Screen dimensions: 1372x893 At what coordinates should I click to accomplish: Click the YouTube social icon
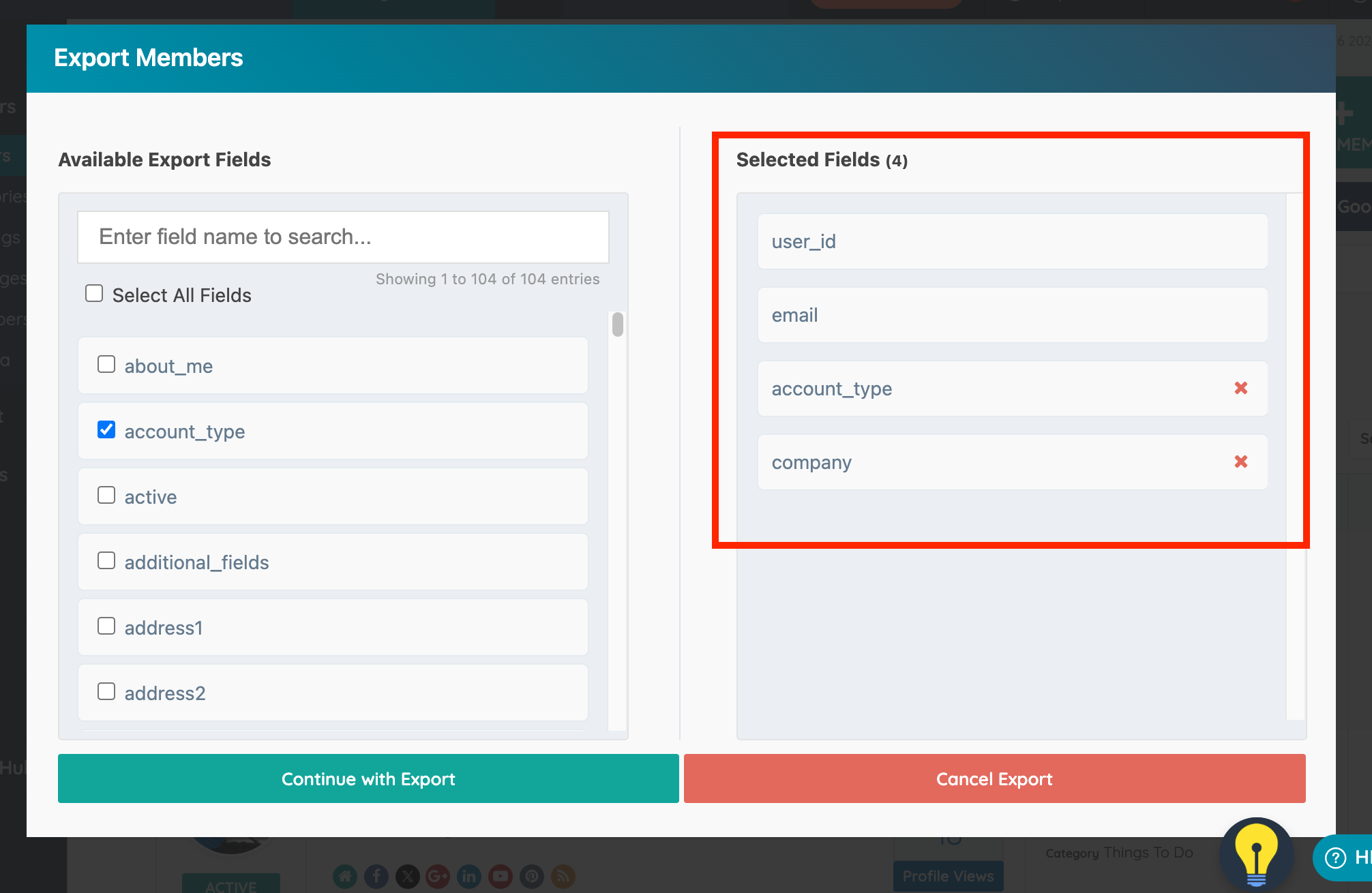pos(500,876)
